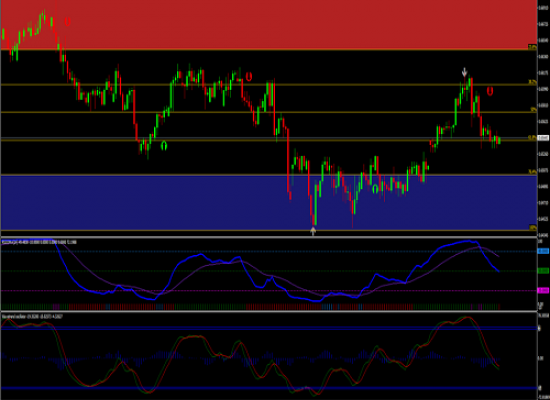The height and width of the screenshot is (400, 550).
Task: Click the white up arrow buy signal
Action: pyautogui.click(x=313, y=231)
